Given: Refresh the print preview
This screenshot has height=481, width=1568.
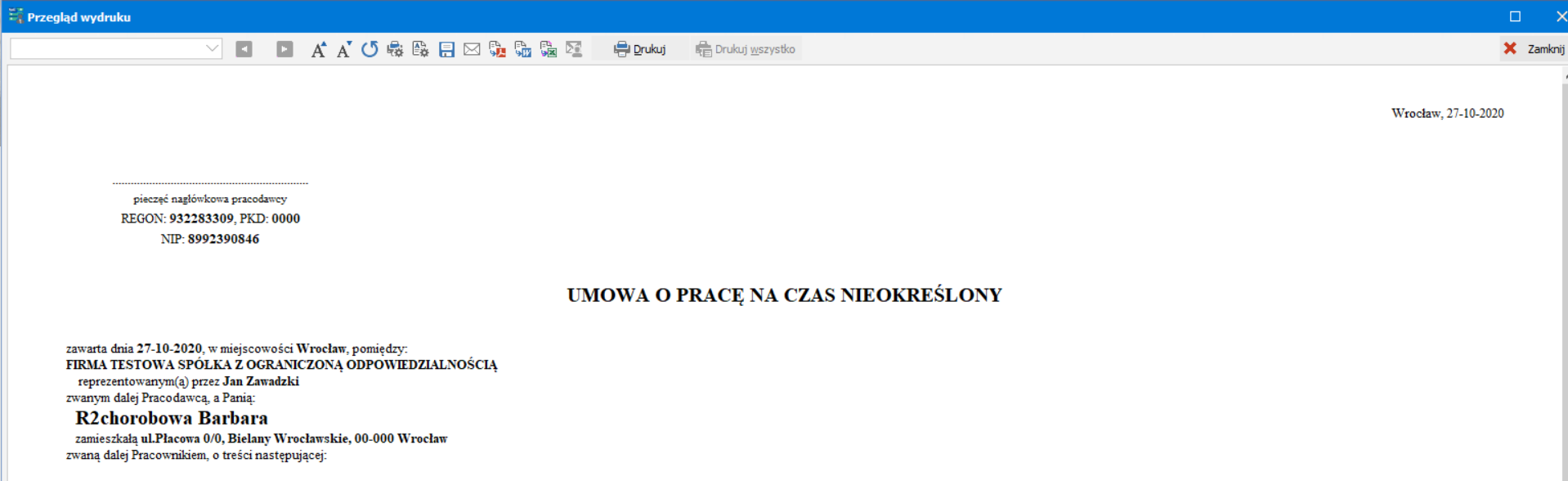Looking at the screenshot, I should point(370,49).
